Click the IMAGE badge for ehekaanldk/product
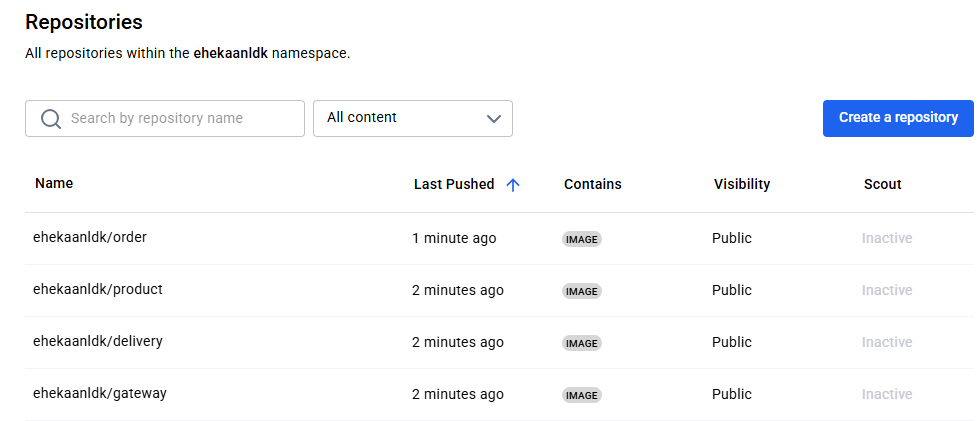Viewport: 979px width, 421px height. click(582, 291)
